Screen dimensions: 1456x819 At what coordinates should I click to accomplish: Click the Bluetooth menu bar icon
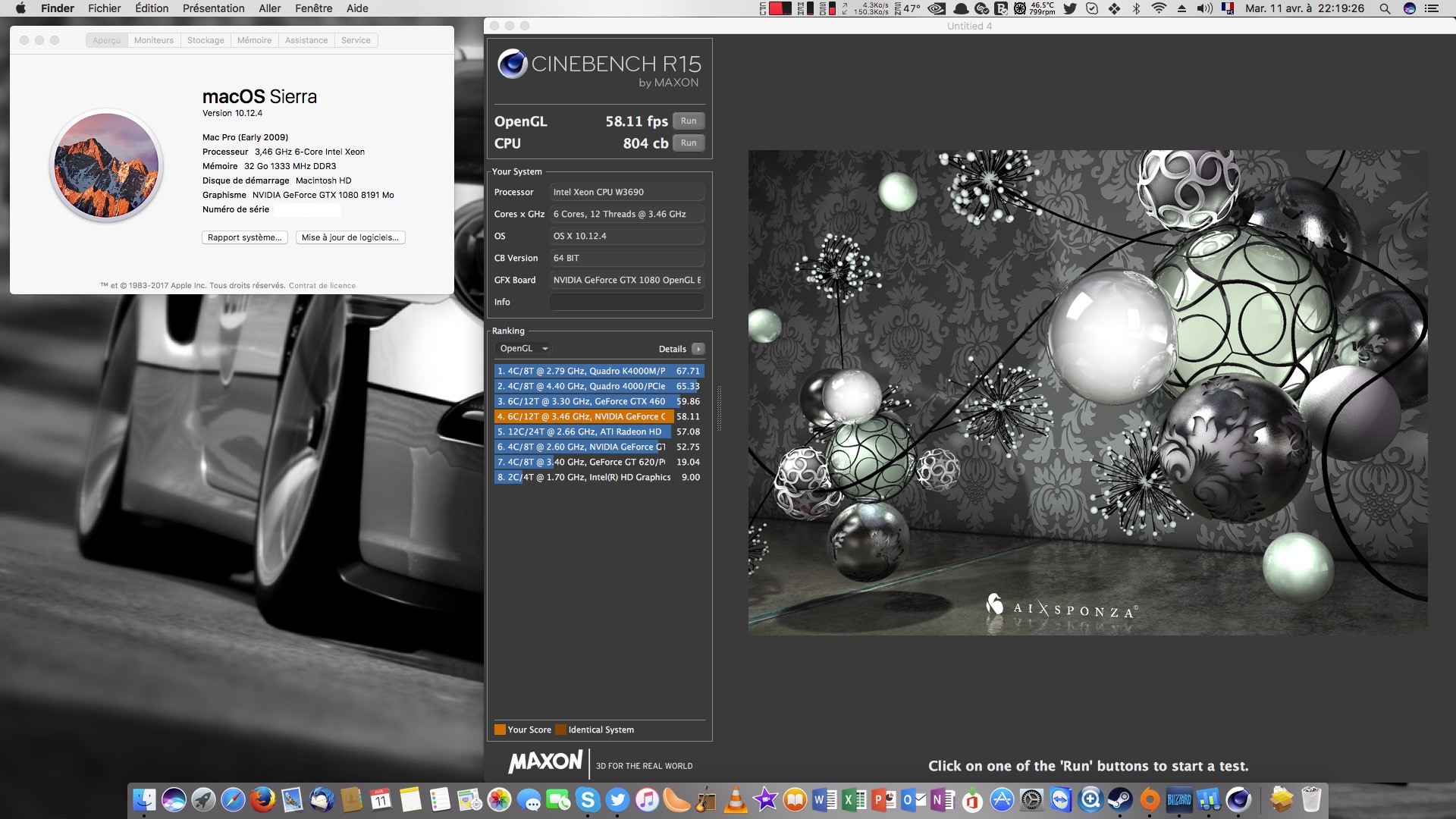1136,8
